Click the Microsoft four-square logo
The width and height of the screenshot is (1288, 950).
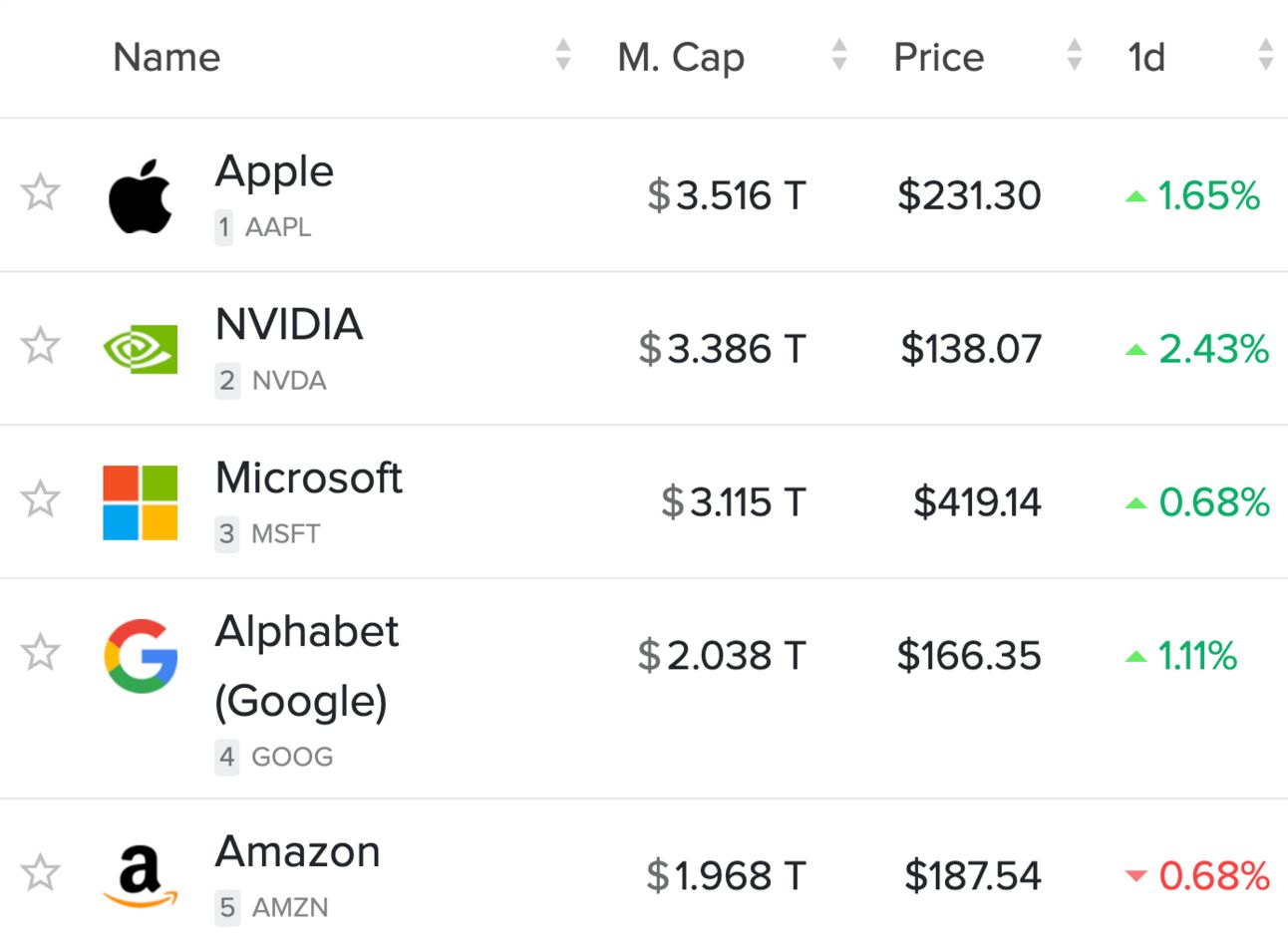click(141, 502)
